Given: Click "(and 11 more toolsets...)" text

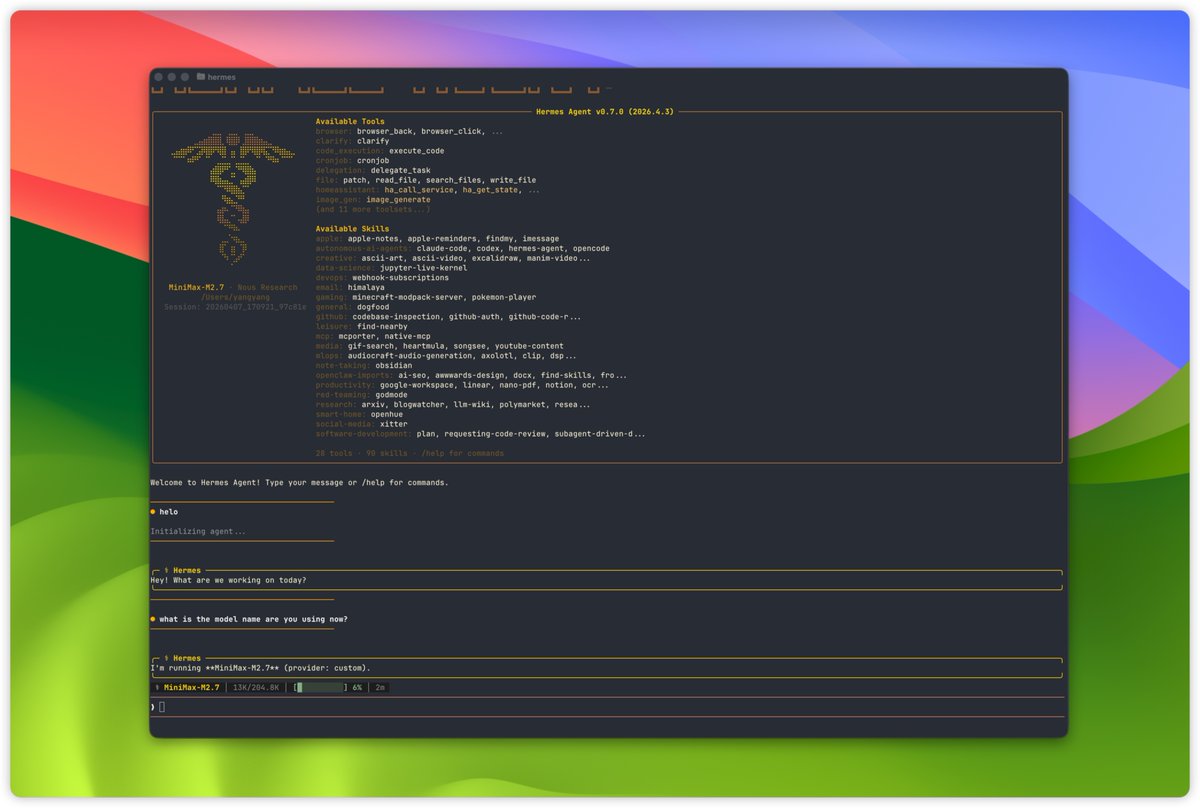Looking at the screenshot, I should click(373, 210).
